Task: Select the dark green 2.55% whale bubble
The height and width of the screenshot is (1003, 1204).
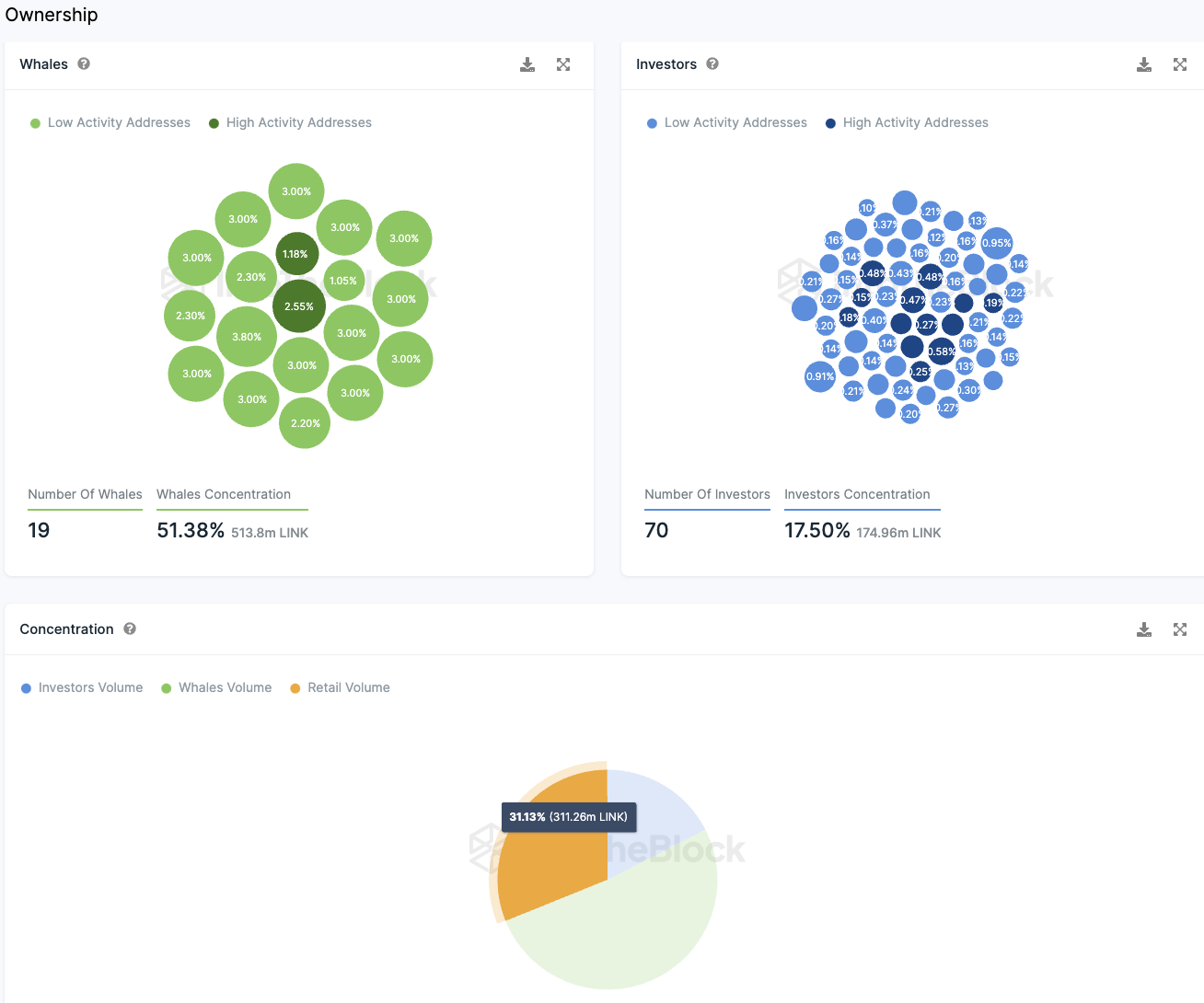Action: coord(299,306)
